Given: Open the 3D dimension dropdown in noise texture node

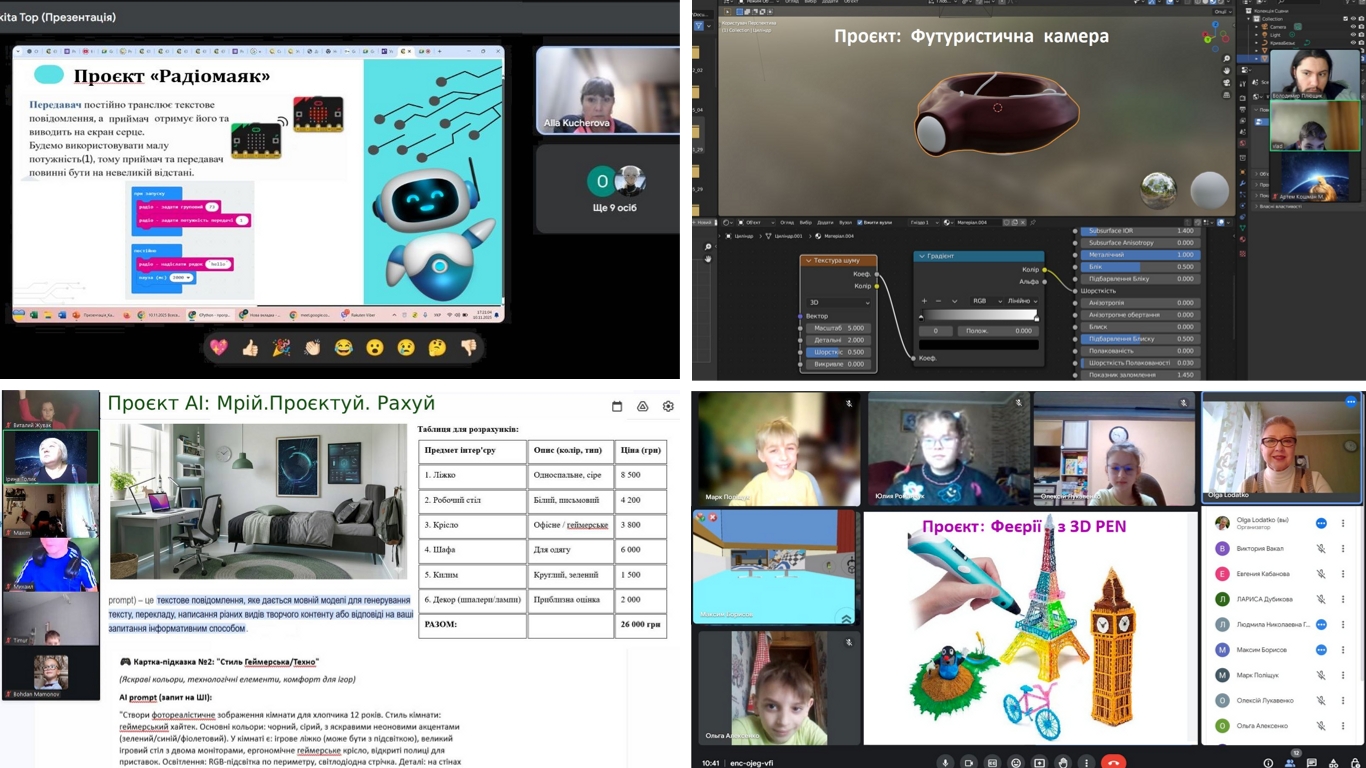Looking at the screenshot, I should 838,302.
